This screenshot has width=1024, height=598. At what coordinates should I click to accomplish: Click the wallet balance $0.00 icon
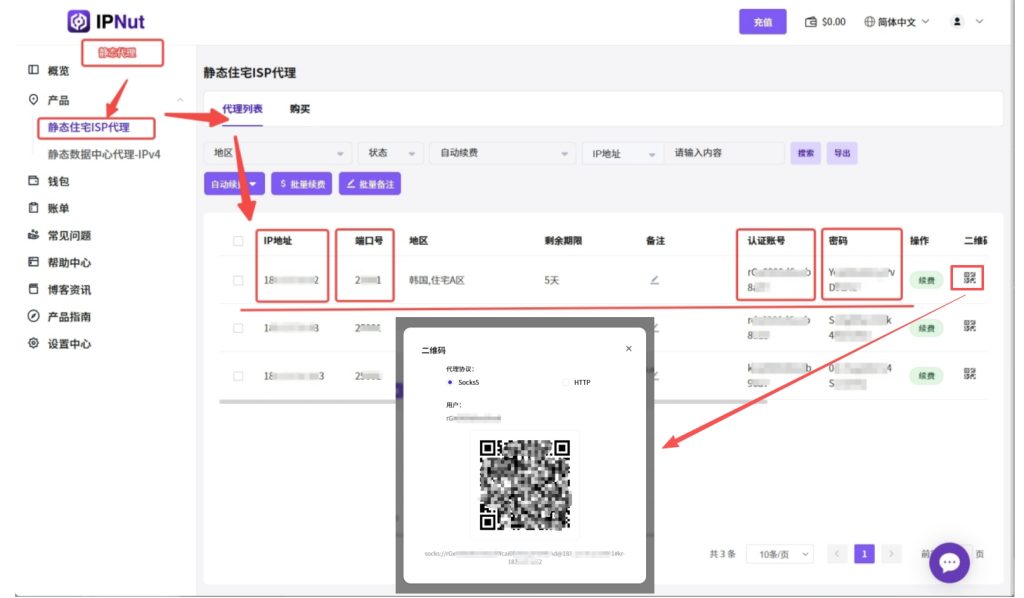click(x=812, y=22)
